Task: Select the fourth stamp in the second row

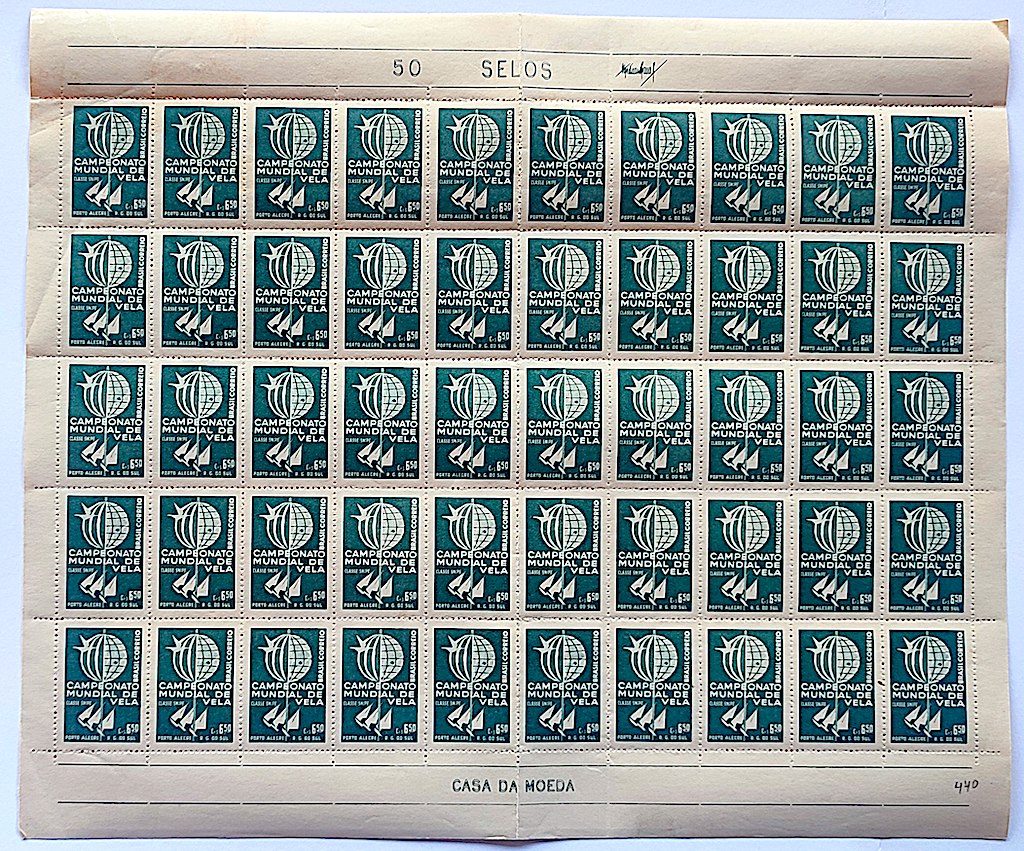Action: (382, 293)
